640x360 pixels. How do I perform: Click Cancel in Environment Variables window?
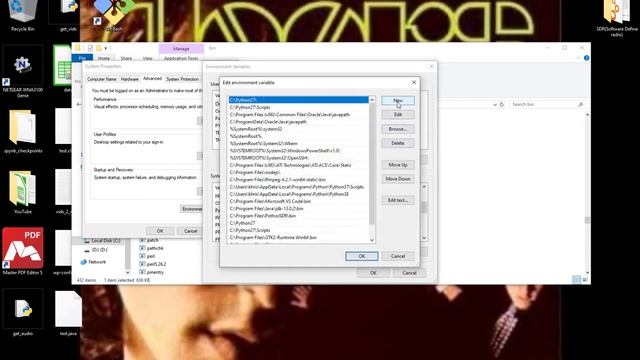click(409, 273)
